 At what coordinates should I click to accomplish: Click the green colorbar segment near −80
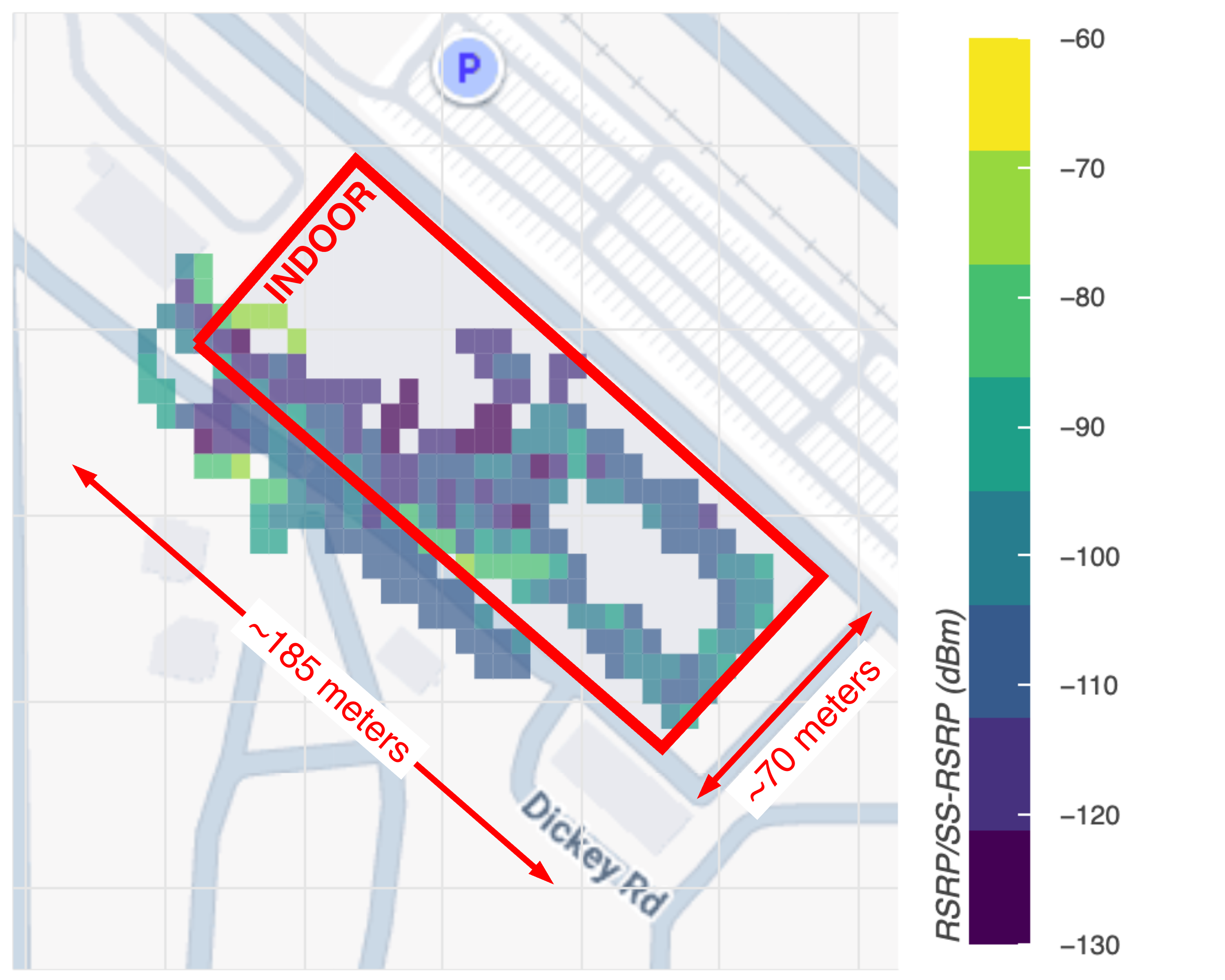[x=999, y=321]
